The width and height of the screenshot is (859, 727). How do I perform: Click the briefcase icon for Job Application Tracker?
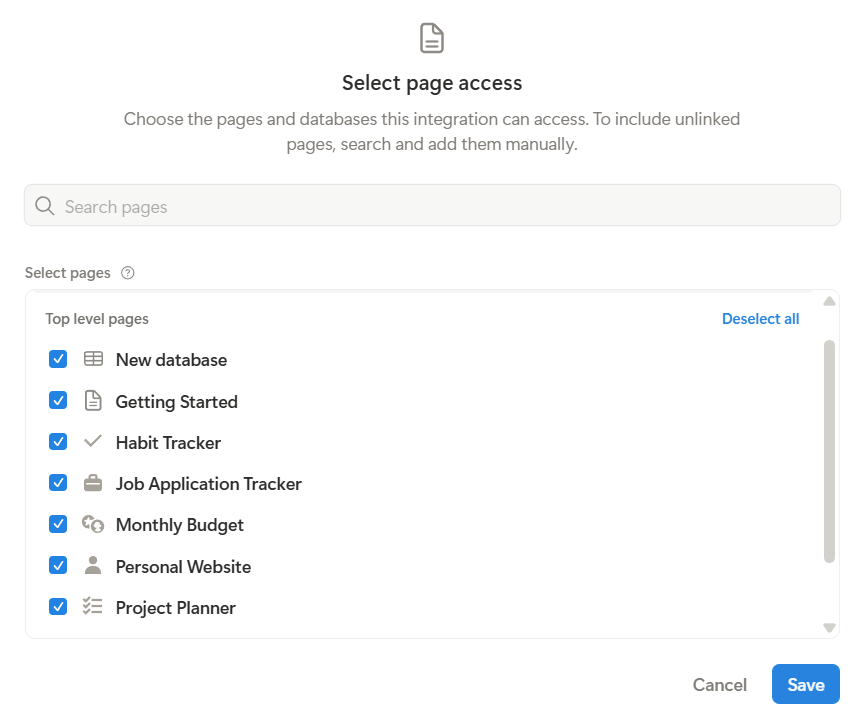[x=93, y=483]
